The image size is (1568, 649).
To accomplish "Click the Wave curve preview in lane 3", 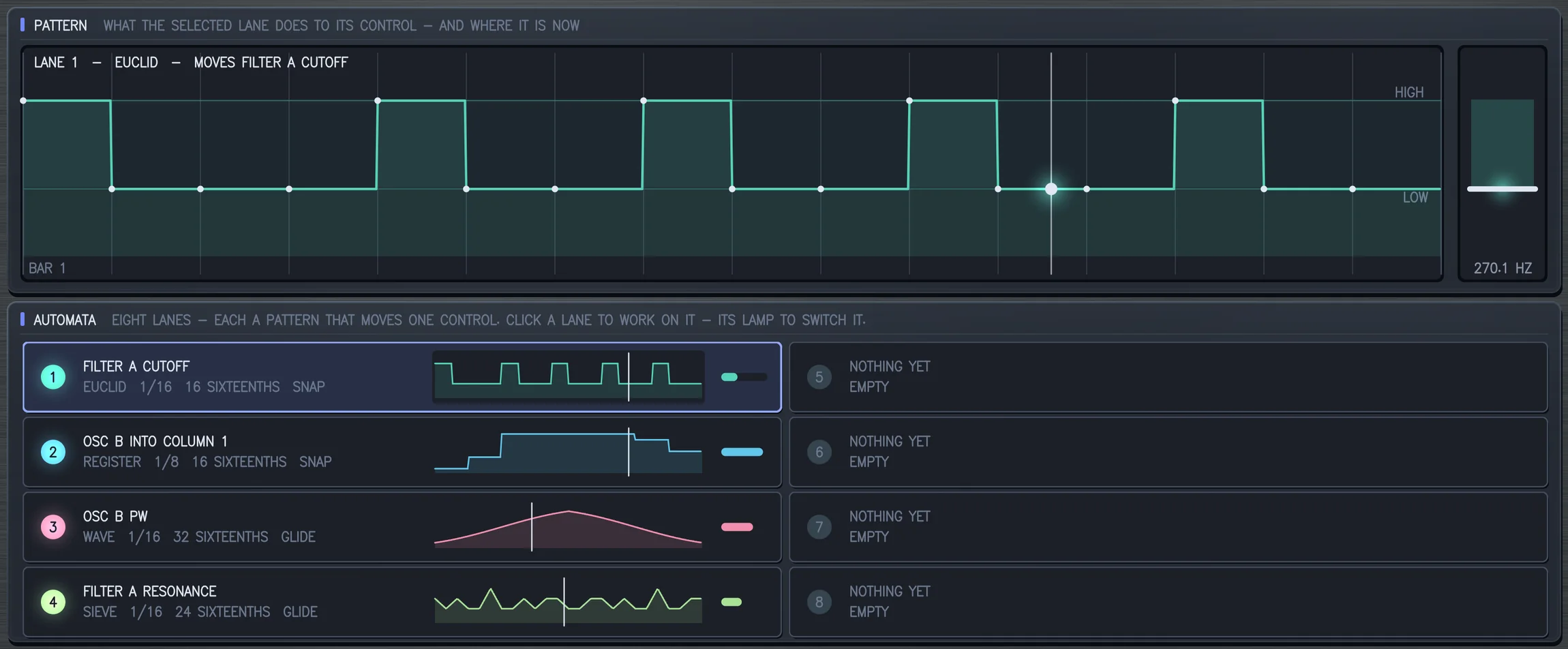I will pos(568,526).
